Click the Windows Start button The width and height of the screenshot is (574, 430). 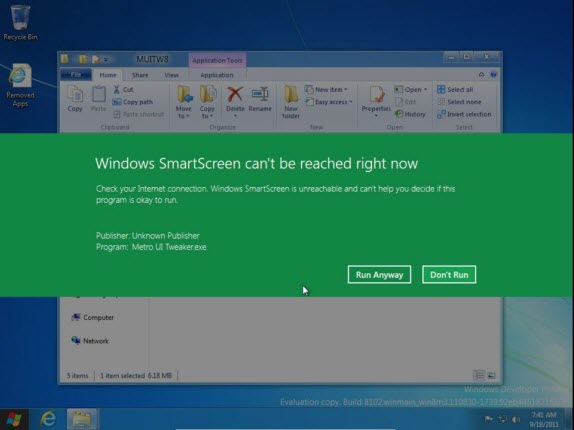coord(14,419)
